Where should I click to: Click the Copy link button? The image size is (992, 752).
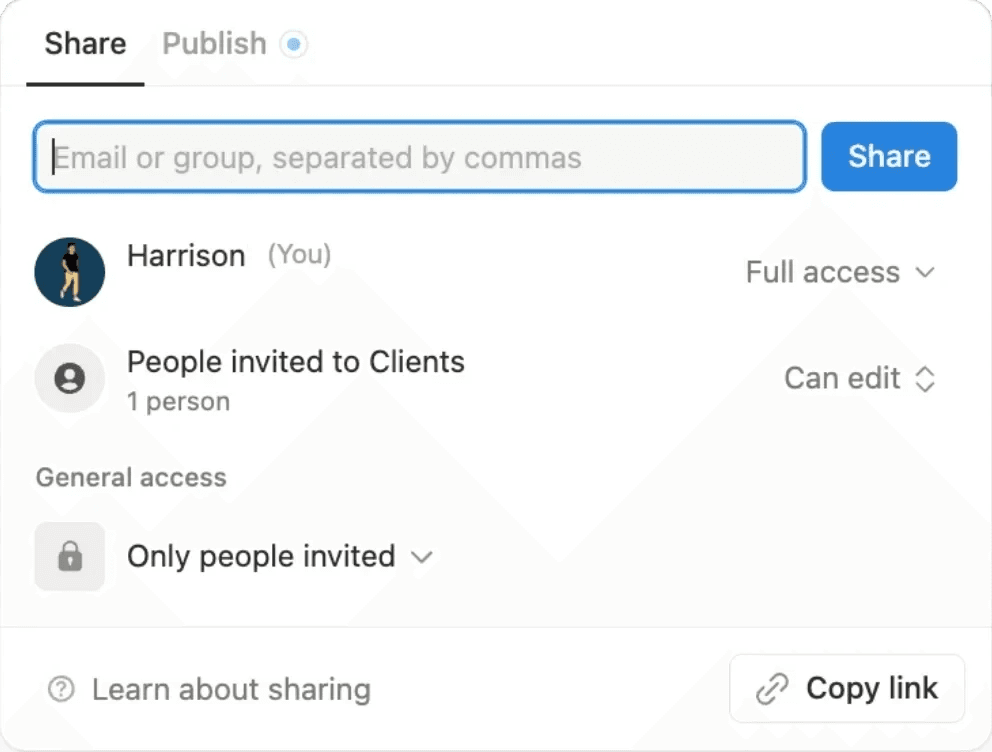coord(846,688)
